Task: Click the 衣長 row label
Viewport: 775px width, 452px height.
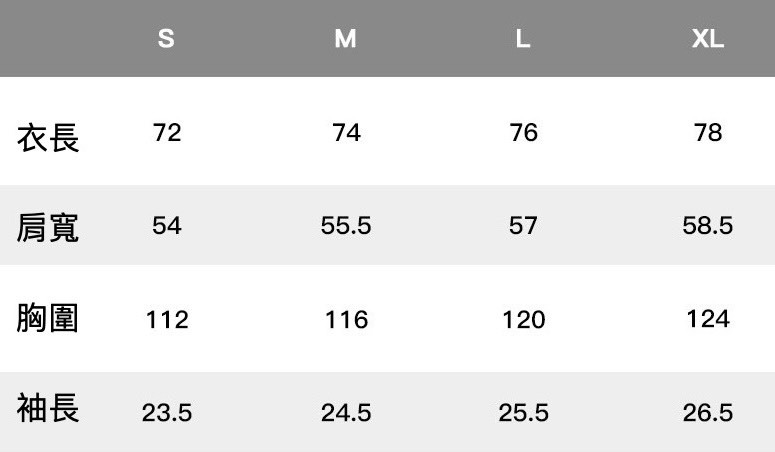Action: pos(48,138)
